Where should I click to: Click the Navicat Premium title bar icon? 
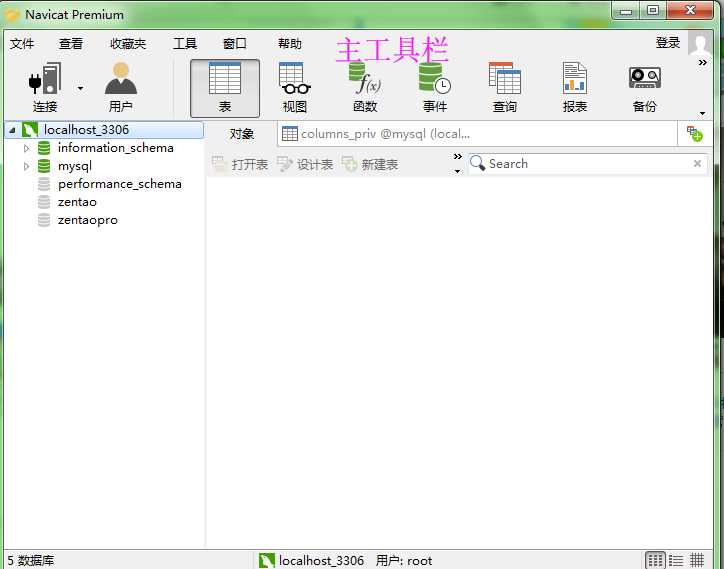12,15
